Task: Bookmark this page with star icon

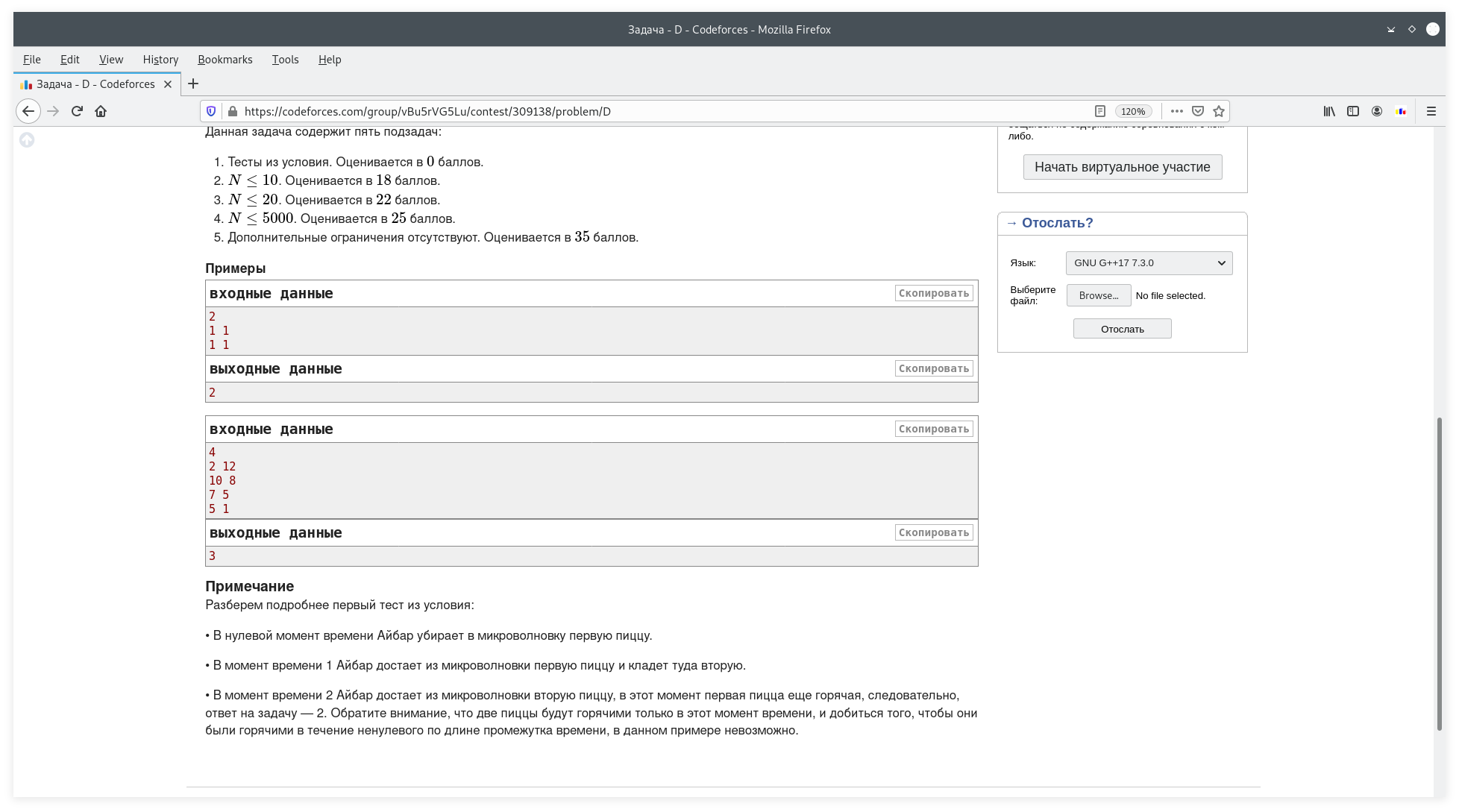Action: pos(1219,111)
